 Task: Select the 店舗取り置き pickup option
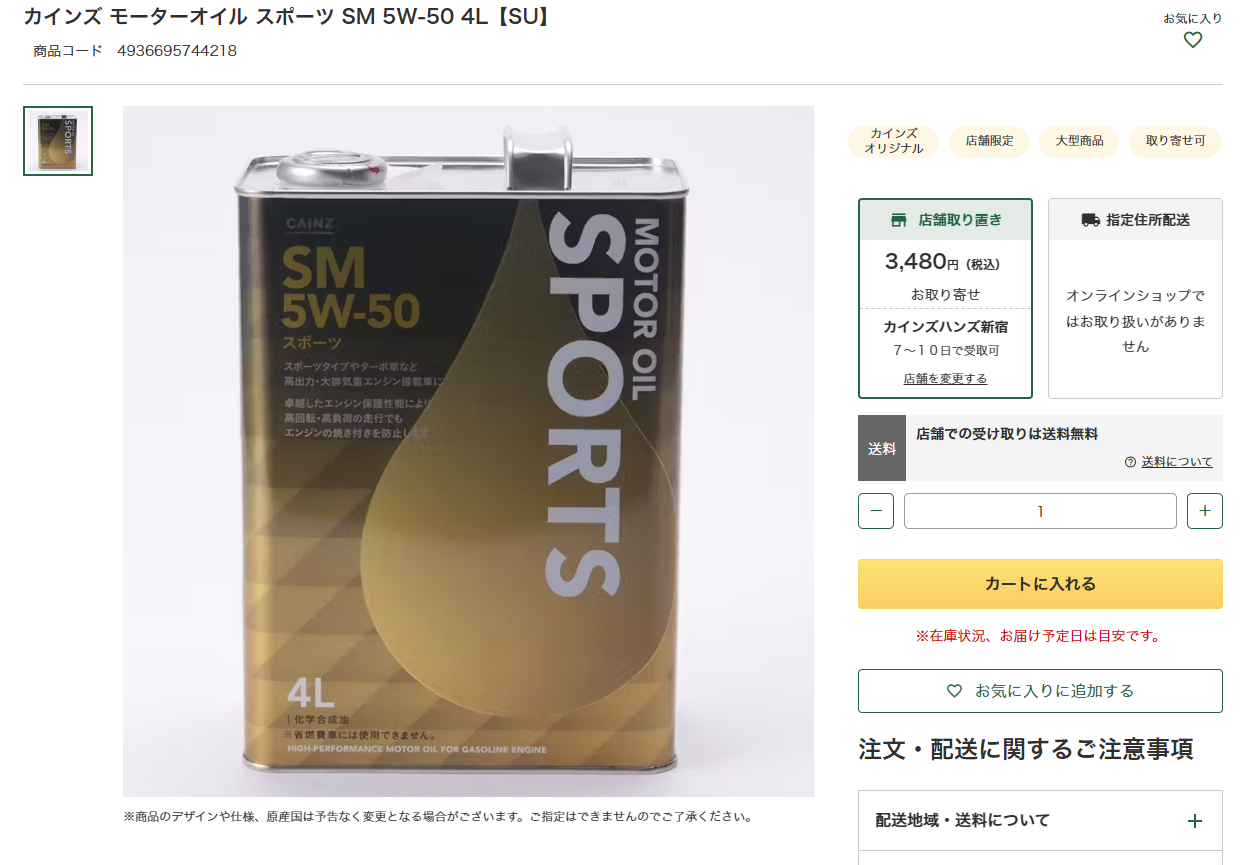(x=945, y=298)
